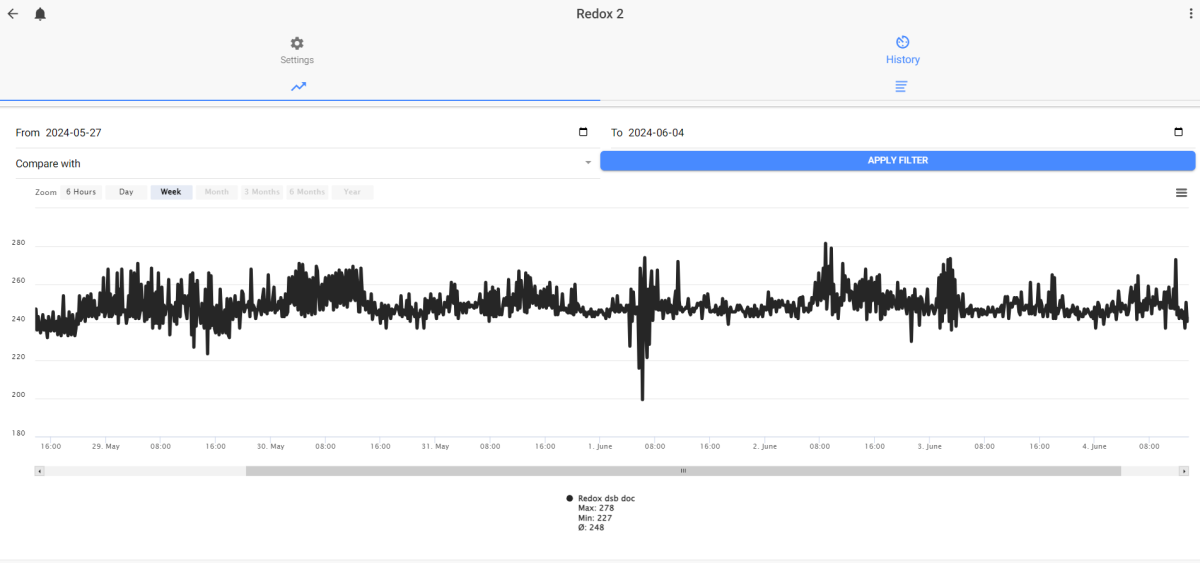Set zoom to Month

(x=217, y=192)
